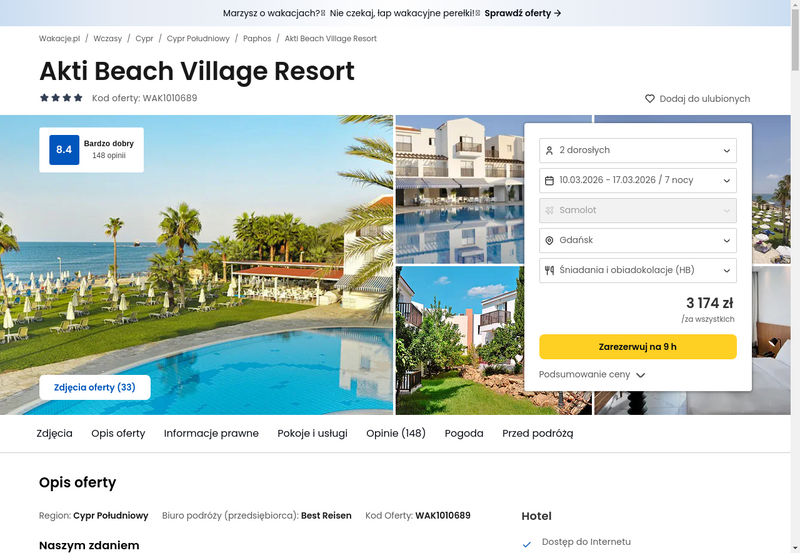Click the heart icon for favorites

tap(649, 98)
